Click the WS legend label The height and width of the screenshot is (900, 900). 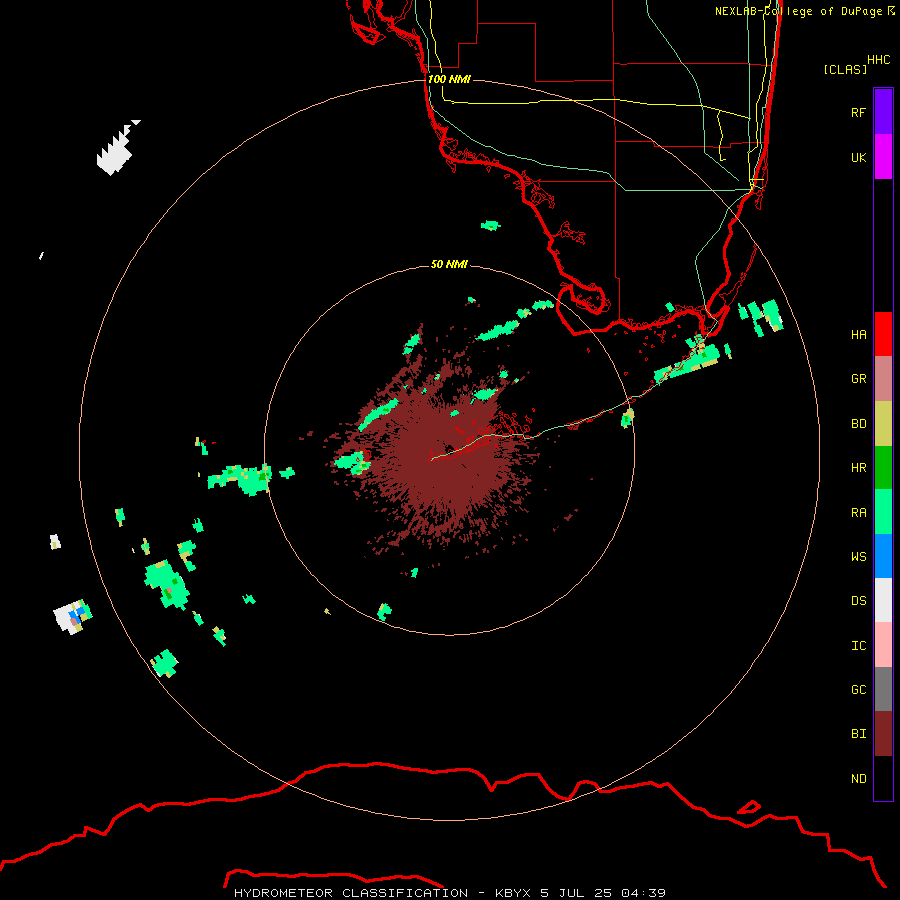[x=858, y=556]
